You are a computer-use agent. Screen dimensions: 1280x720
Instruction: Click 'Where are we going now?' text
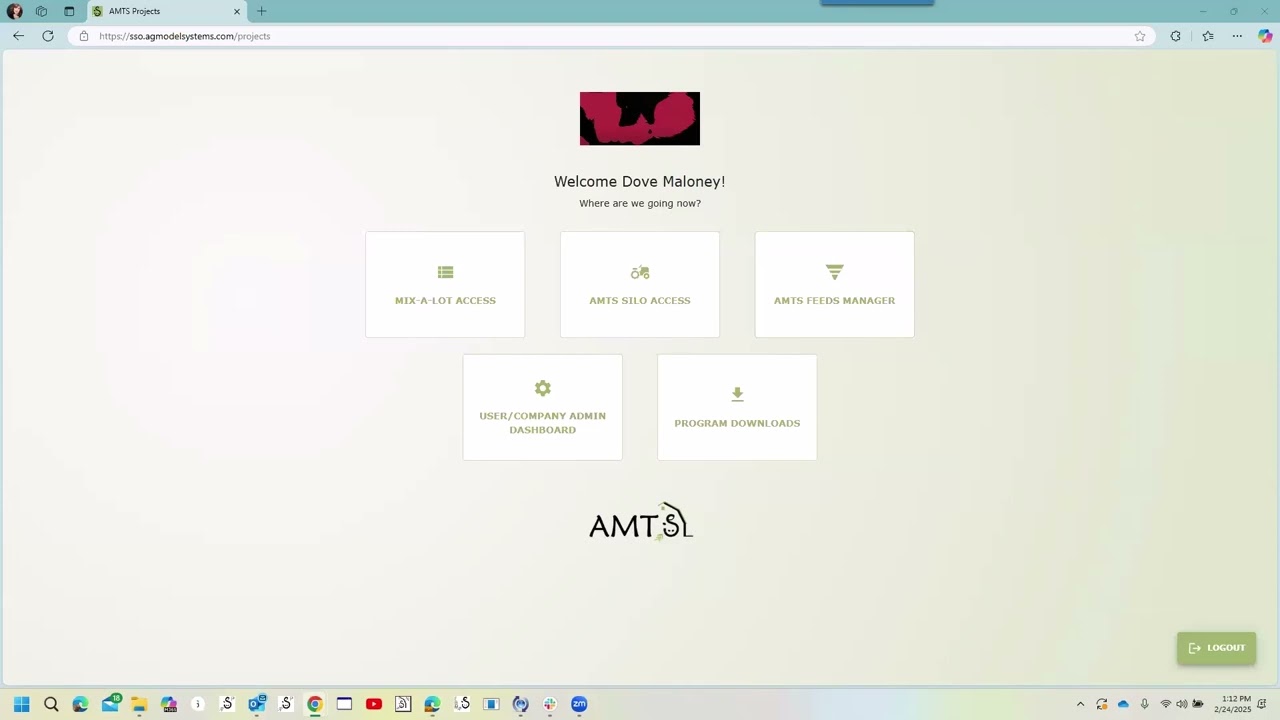point(640,203)
